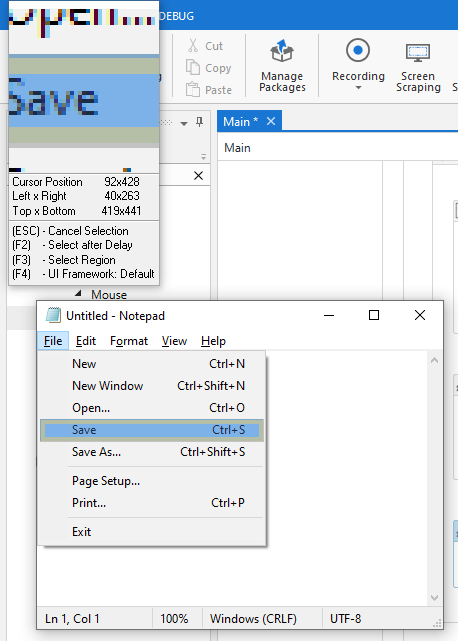Maximize the Notepad window
The width and height of the screenshot is (458, 641).
[x=374, y=315]
